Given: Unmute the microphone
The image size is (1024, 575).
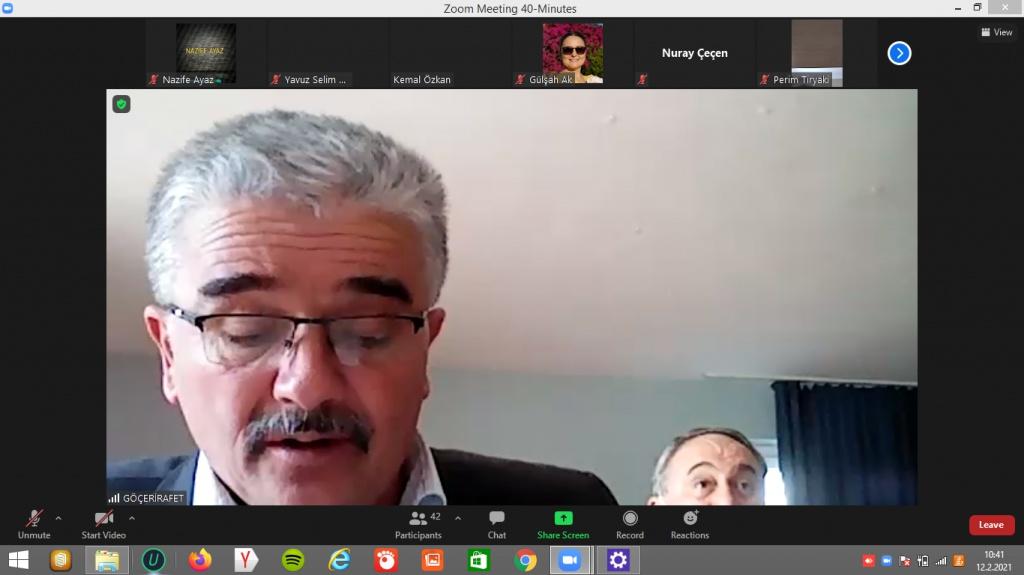Looking at the screenshot, I should [34, 524].
